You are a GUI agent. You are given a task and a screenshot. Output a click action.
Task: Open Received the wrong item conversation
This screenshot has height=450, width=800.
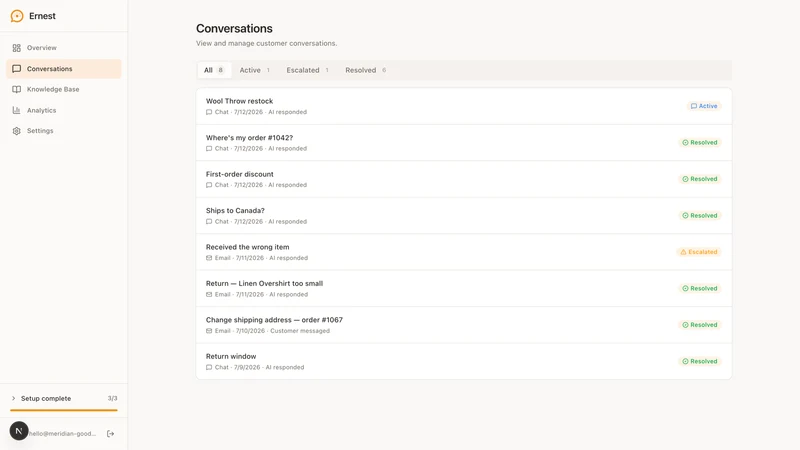[464, 252]
